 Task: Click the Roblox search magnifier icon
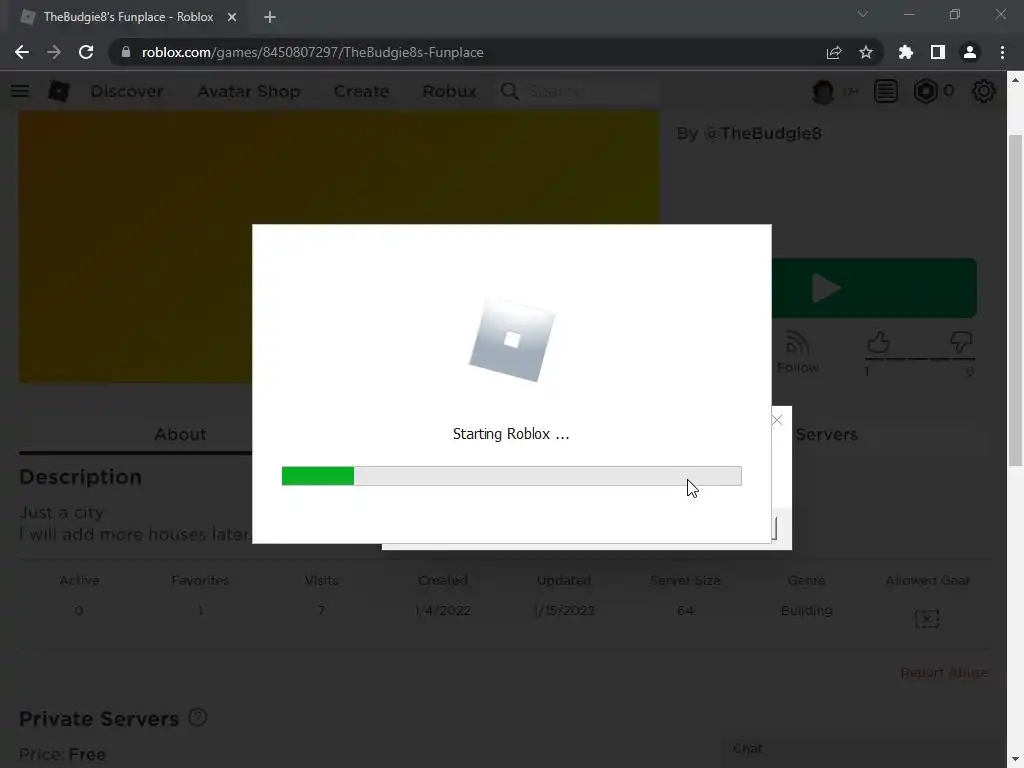[510, 91]
